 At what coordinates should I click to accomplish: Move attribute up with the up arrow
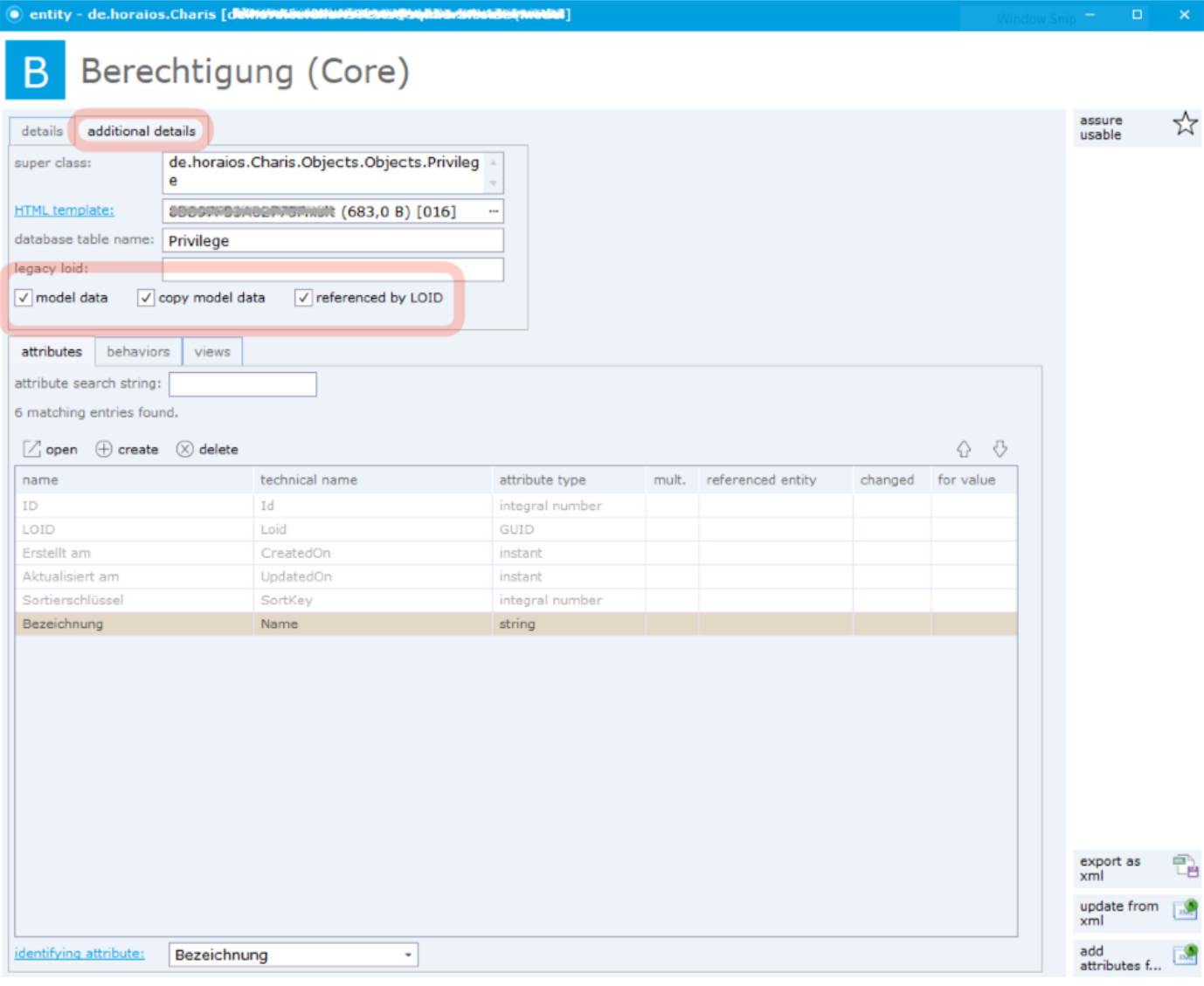pyautogui.click(x=964, y=449)
